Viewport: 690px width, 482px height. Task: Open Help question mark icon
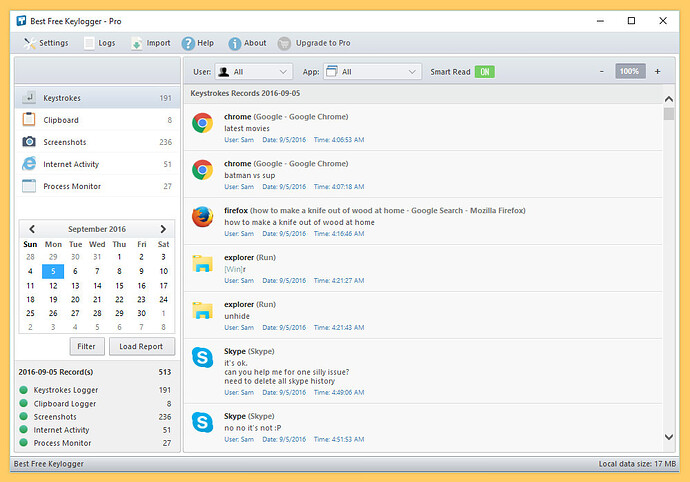[x=188, y=43]
